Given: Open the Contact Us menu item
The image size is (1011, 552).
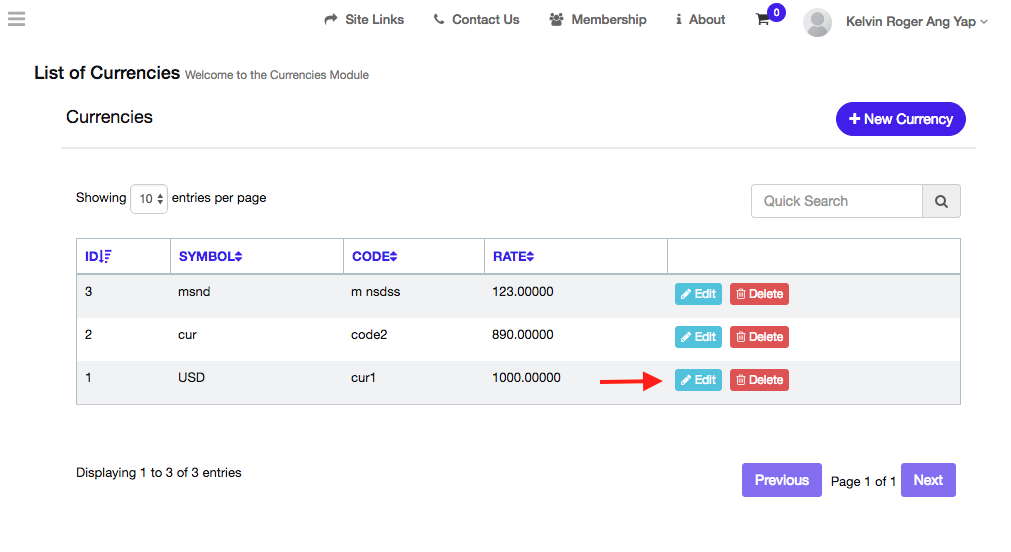Looking at the screenshot, I should click(476, 20).
